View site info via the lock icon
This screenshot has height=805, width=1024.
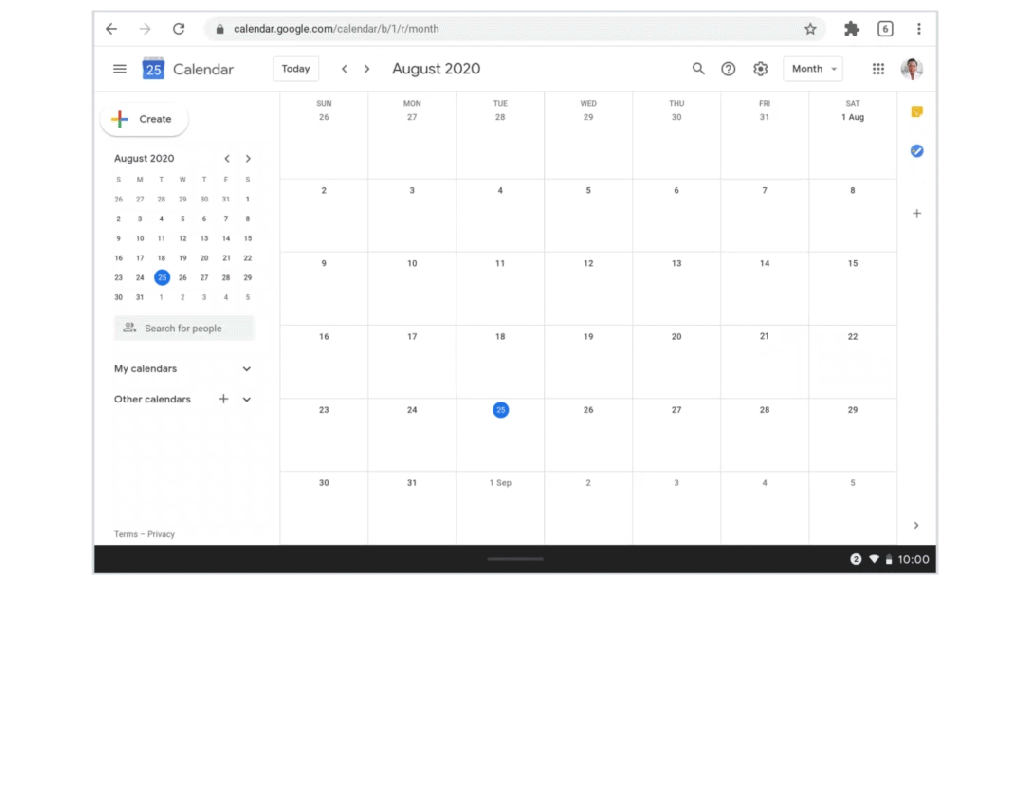coord(220,29)
